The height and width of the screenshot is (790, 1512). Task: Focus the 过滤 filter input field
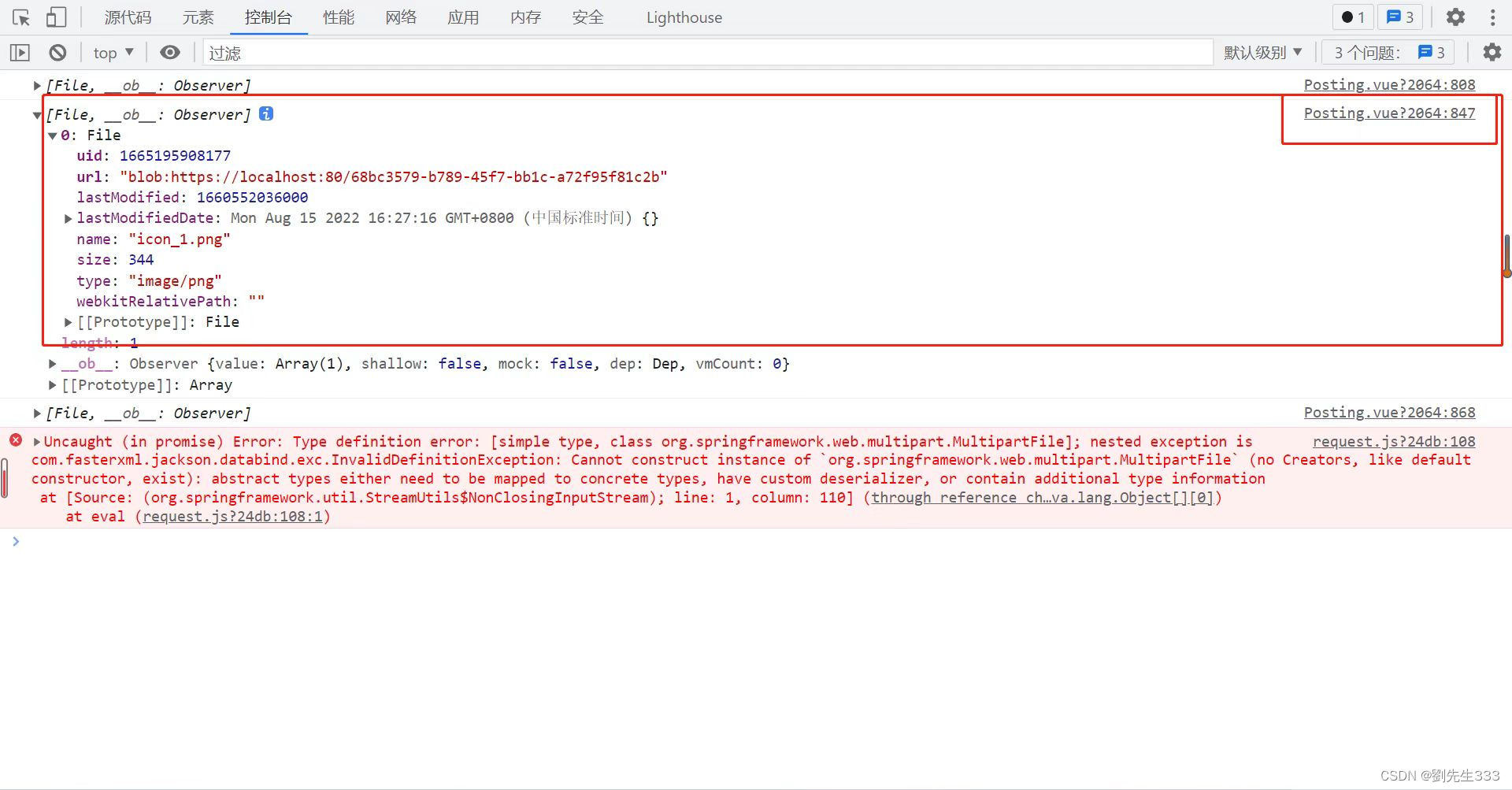(707, 53)
